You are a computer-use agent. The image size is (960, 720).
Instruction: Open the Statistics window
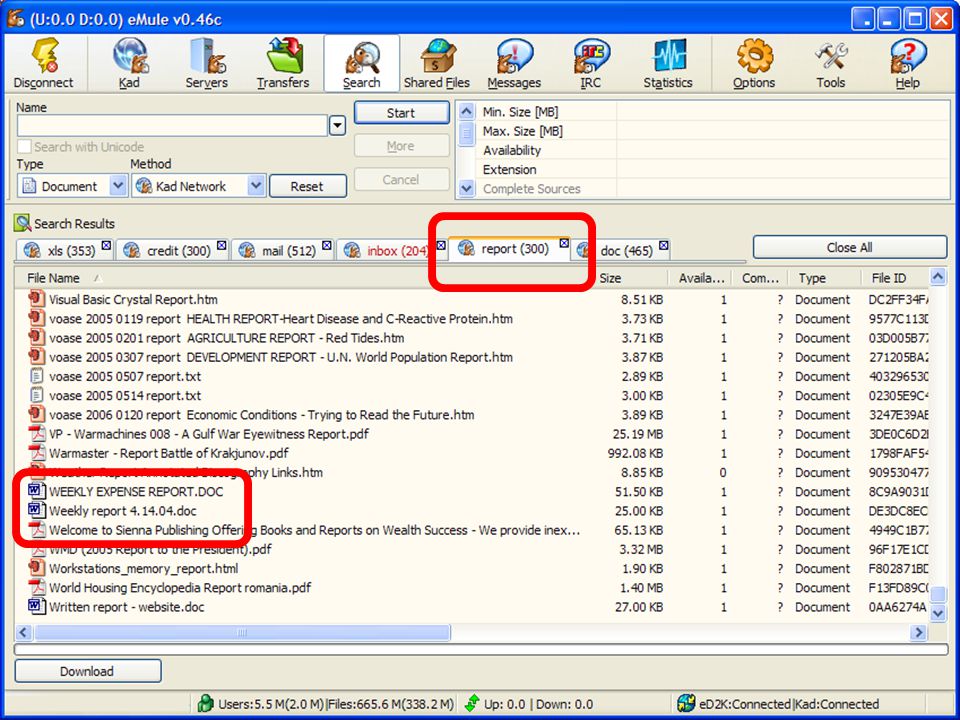(668, 63)
